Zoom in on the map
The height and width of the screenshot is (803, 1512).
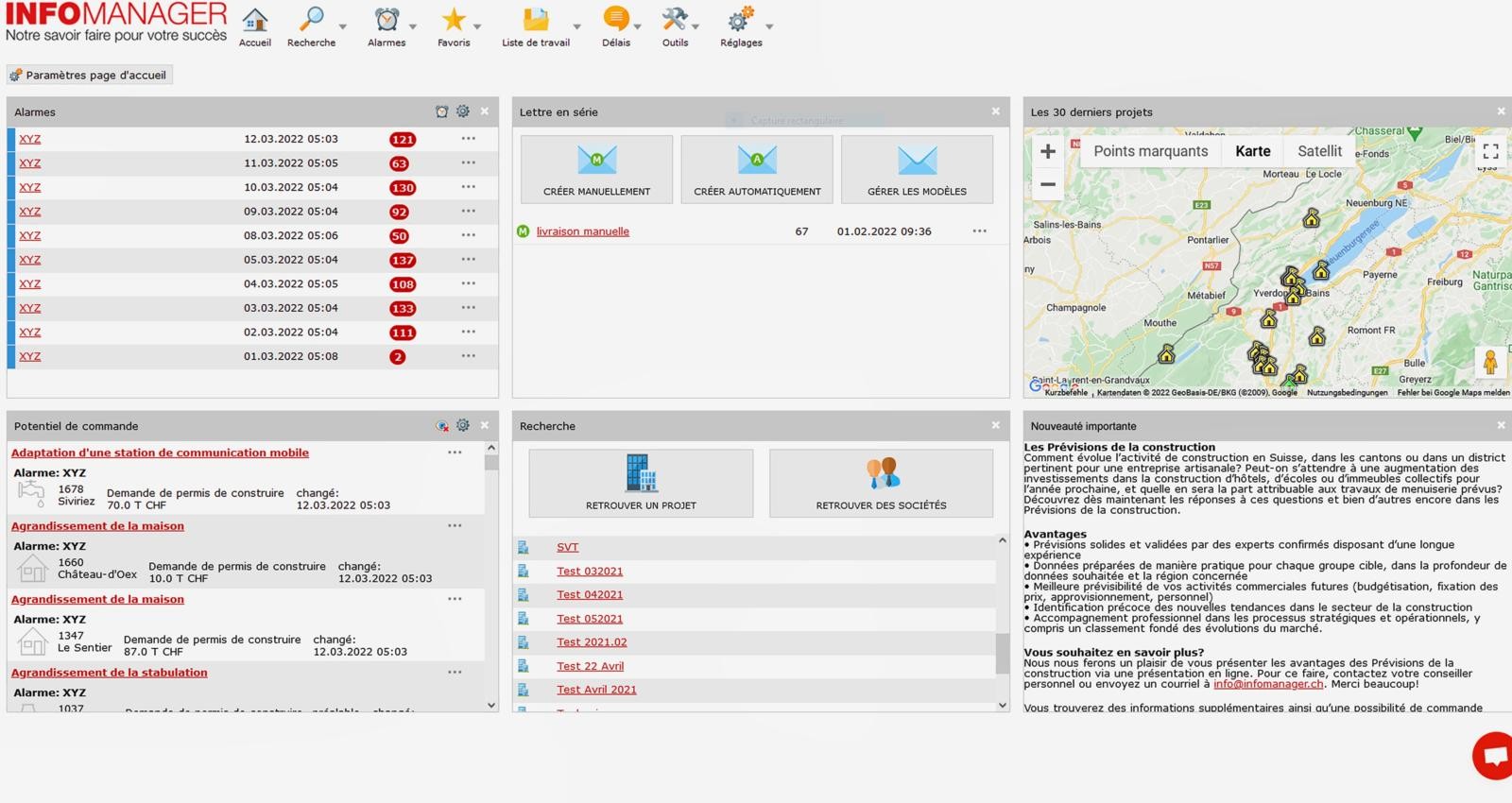point(1048,151)
